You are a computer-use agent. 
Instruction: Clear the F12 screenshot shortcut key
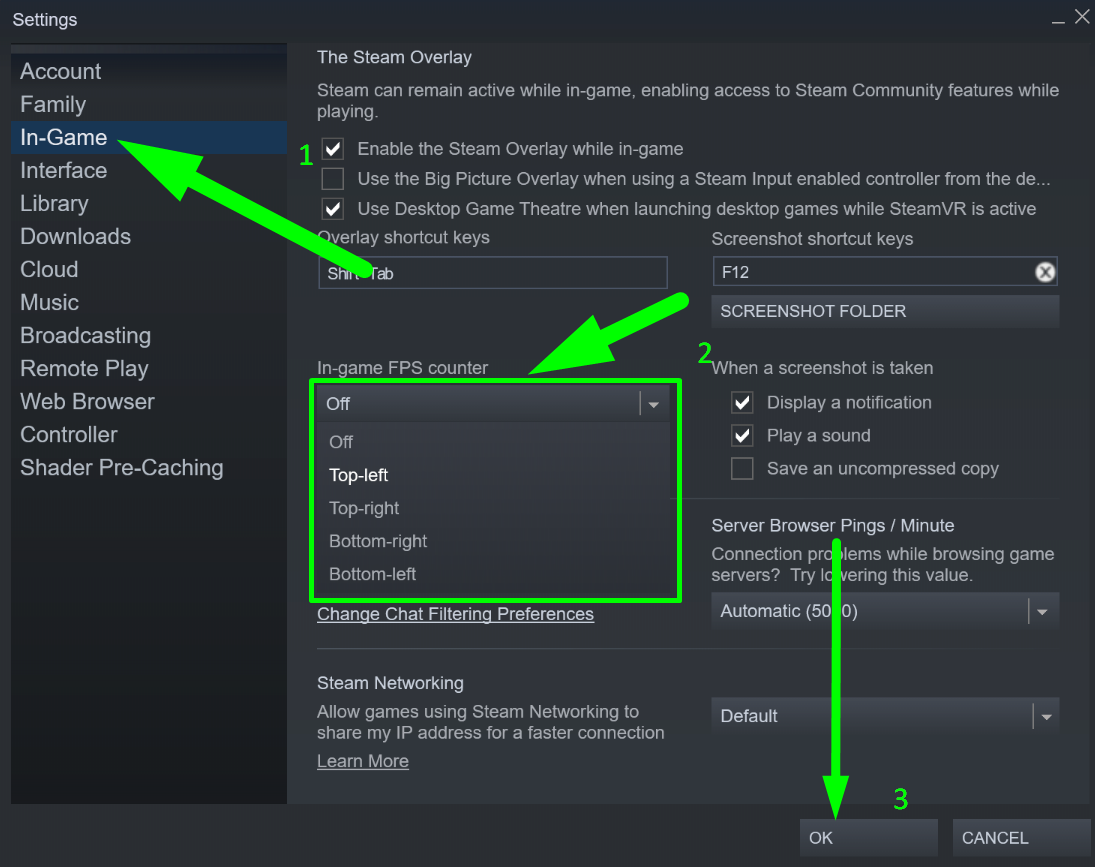tap(1045, 272)
